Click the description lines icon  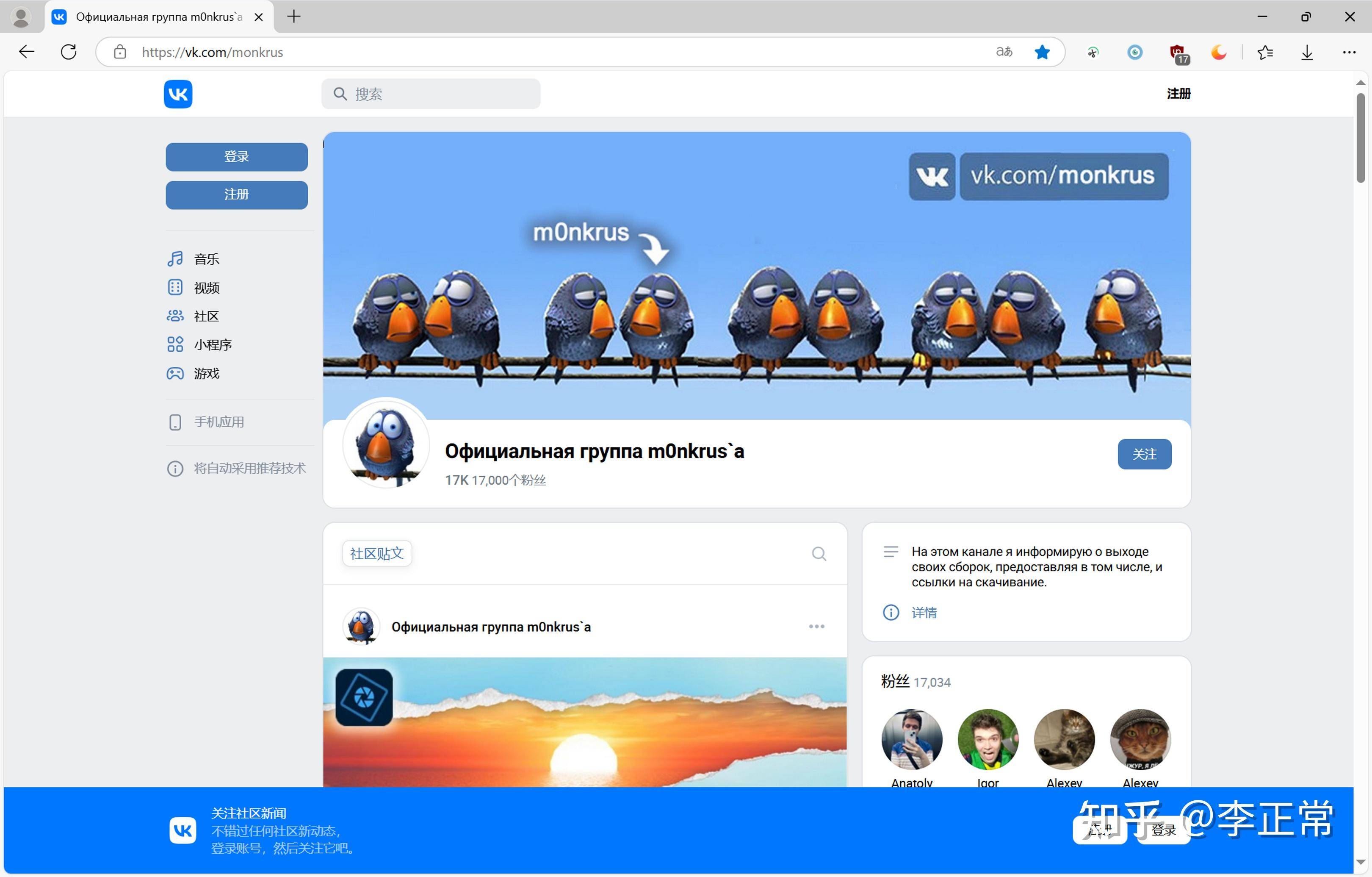(x=891, y=551)
